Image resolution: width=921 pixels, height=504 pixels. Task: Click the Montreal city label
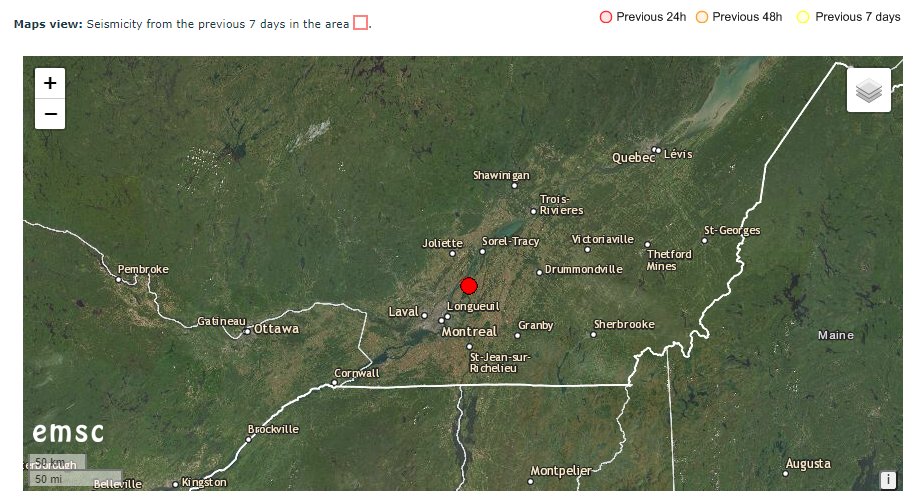click(469, 332)
